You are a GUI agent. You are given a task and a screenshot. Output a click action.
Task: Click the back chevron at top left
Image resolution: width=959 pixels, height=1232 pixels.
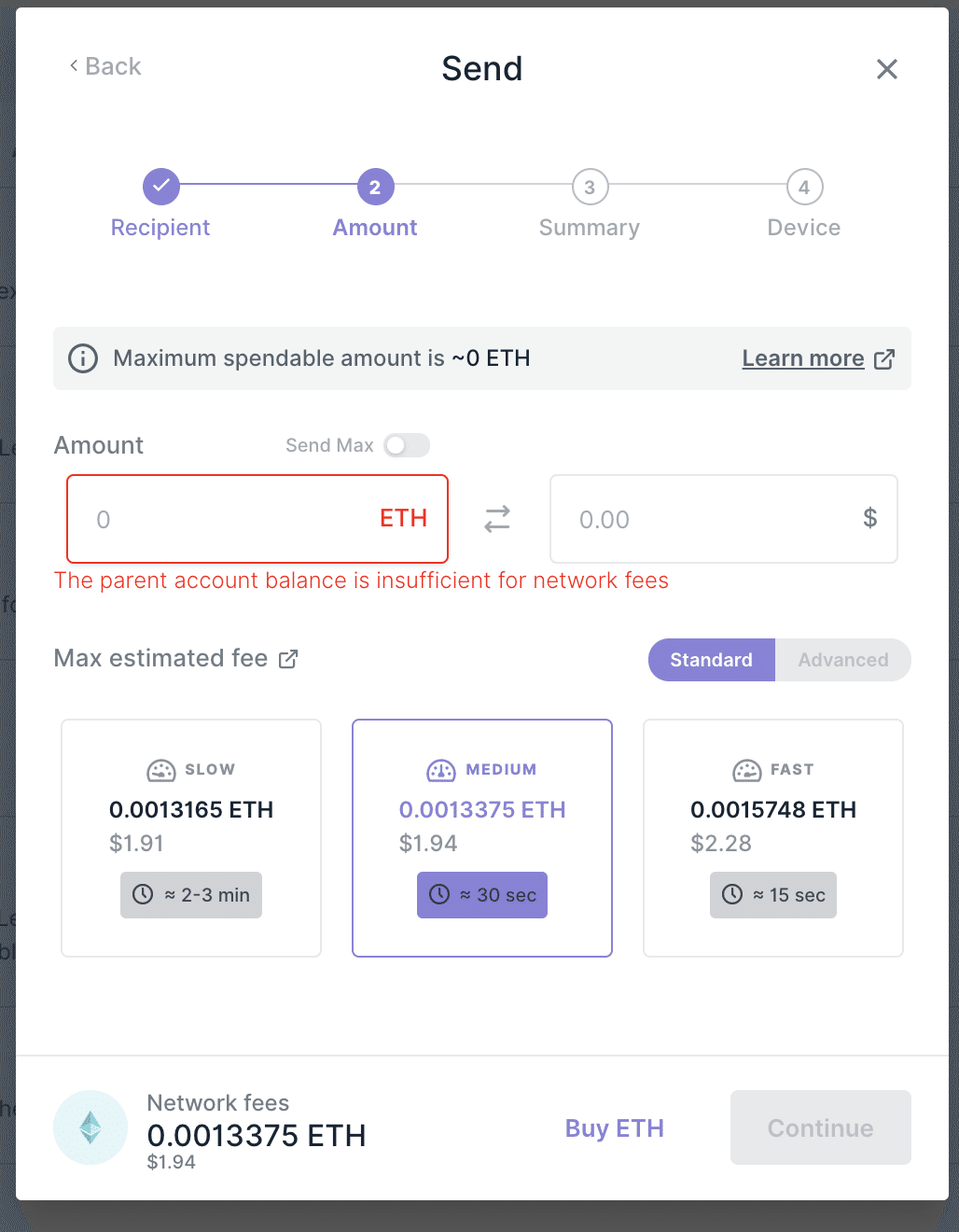point(74,65)
